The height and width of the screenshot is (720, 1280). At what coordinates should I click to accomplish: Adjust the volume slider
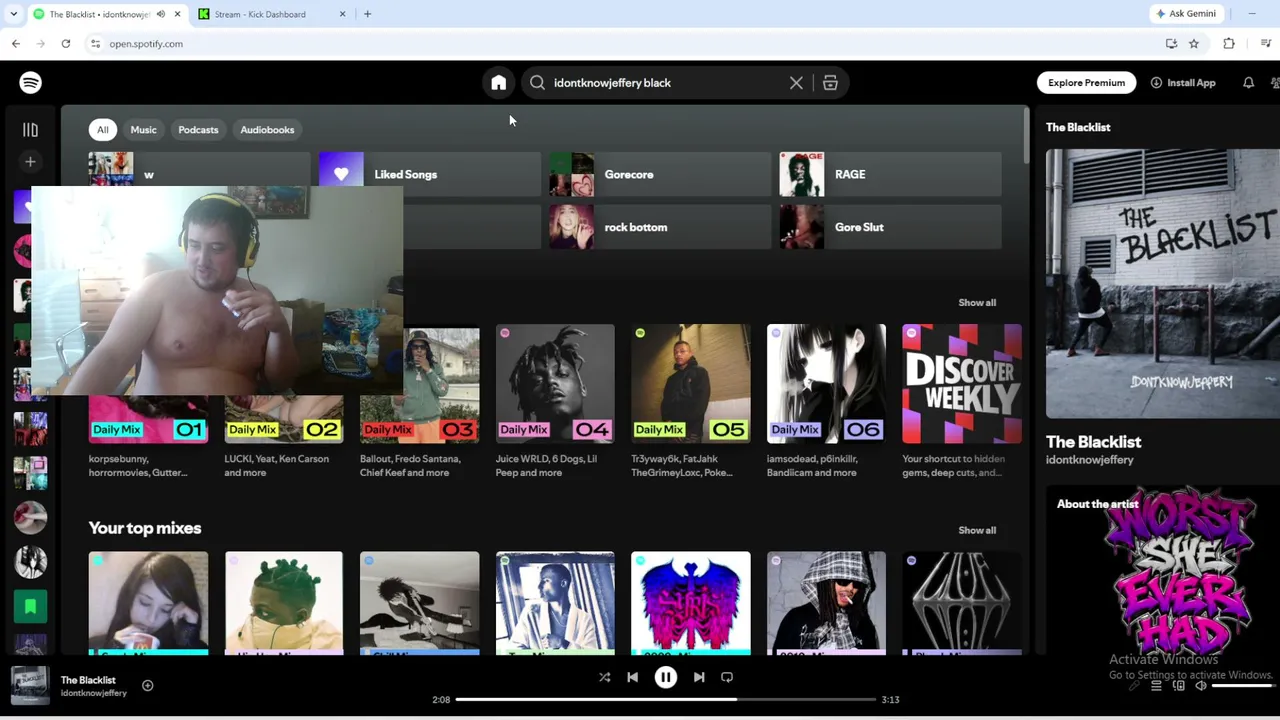[x=1242, y=686]
